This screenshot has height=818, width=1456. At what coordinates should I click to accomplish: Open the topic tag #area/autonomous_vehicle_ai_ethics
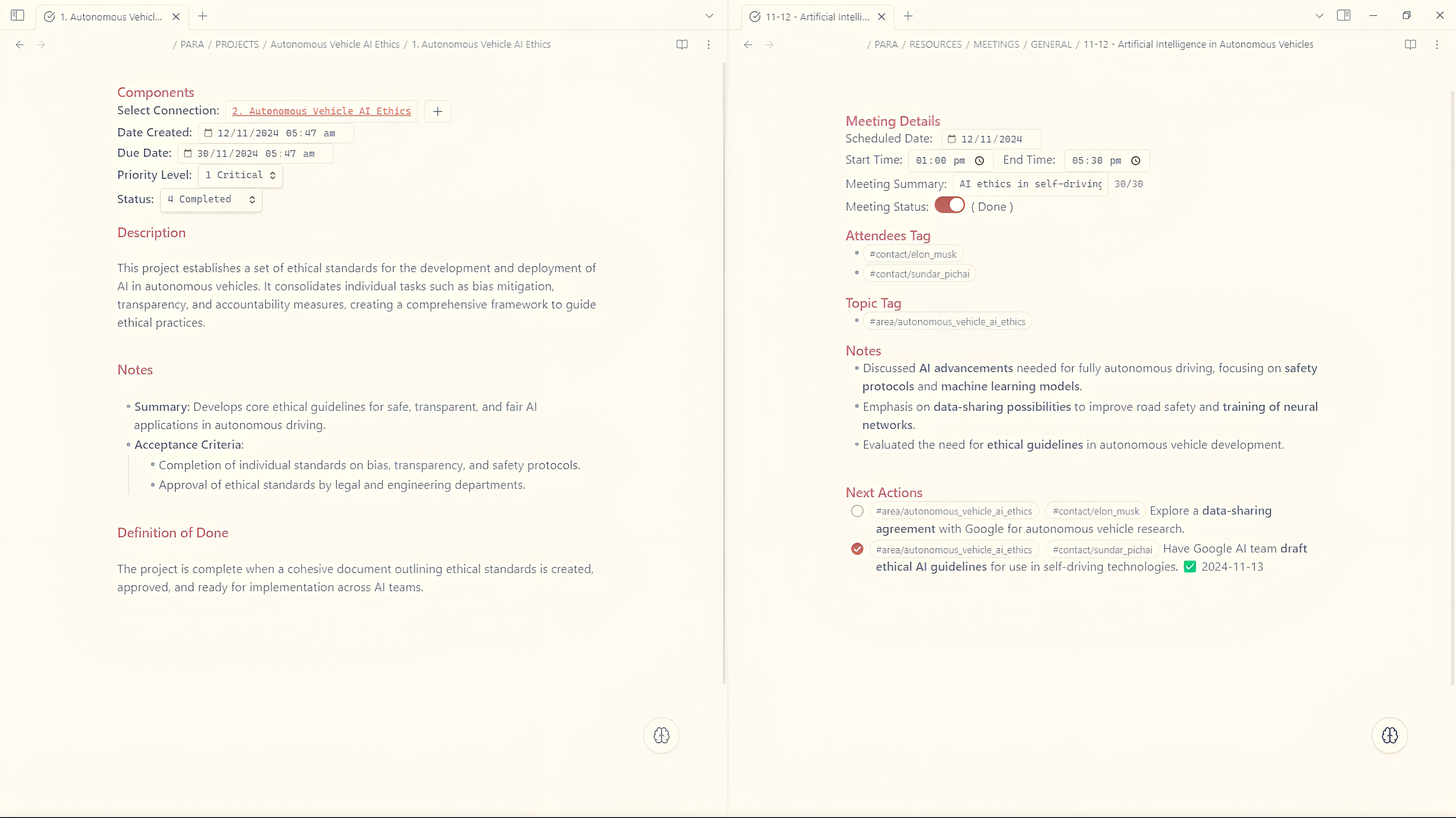(x=947, y=321)
